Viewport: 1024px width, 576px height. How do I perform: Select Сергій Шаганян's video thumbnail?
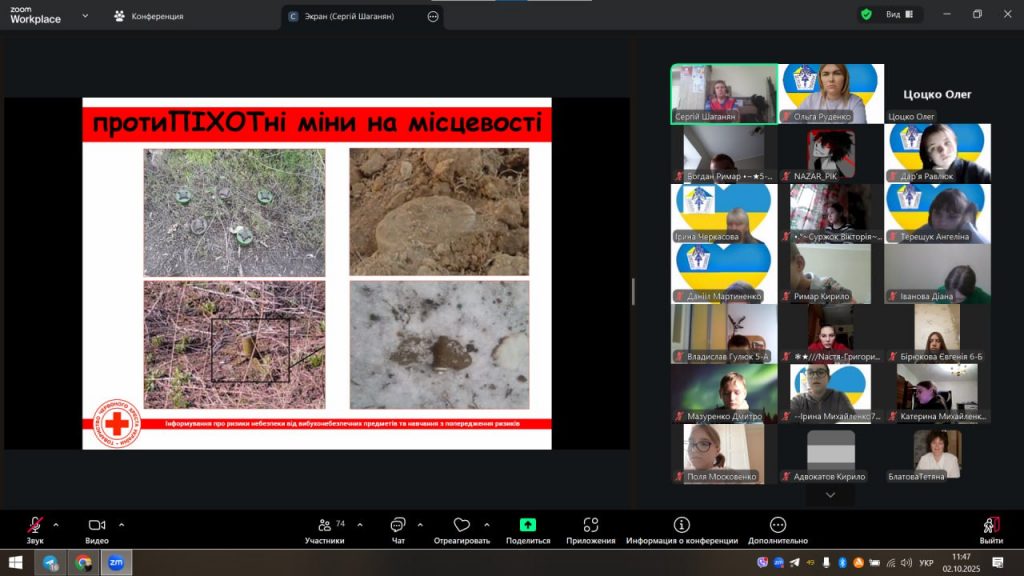click(x=724, y=94)
